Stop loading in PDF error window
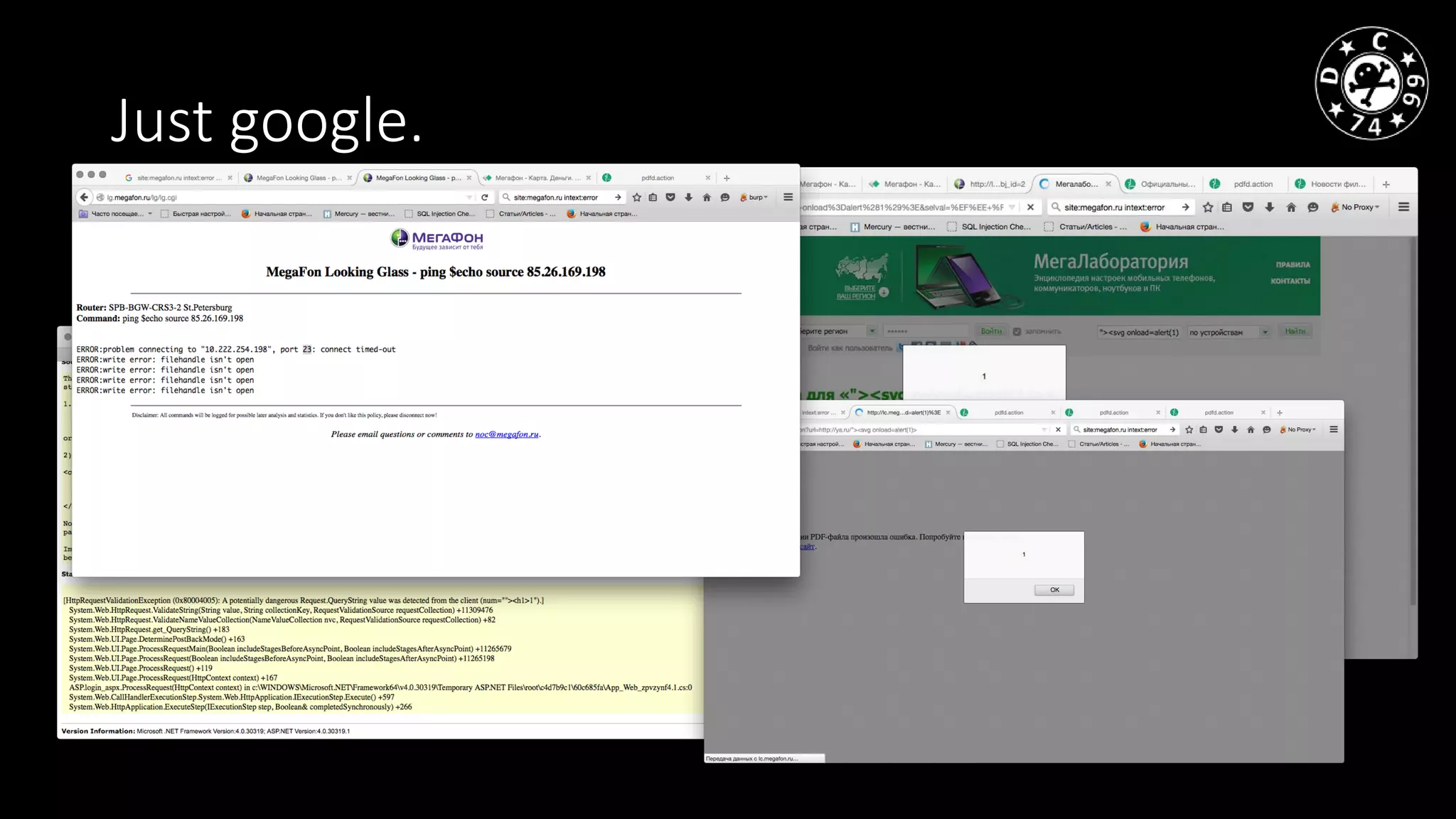1456x819 pixels. click(1058, 429)
